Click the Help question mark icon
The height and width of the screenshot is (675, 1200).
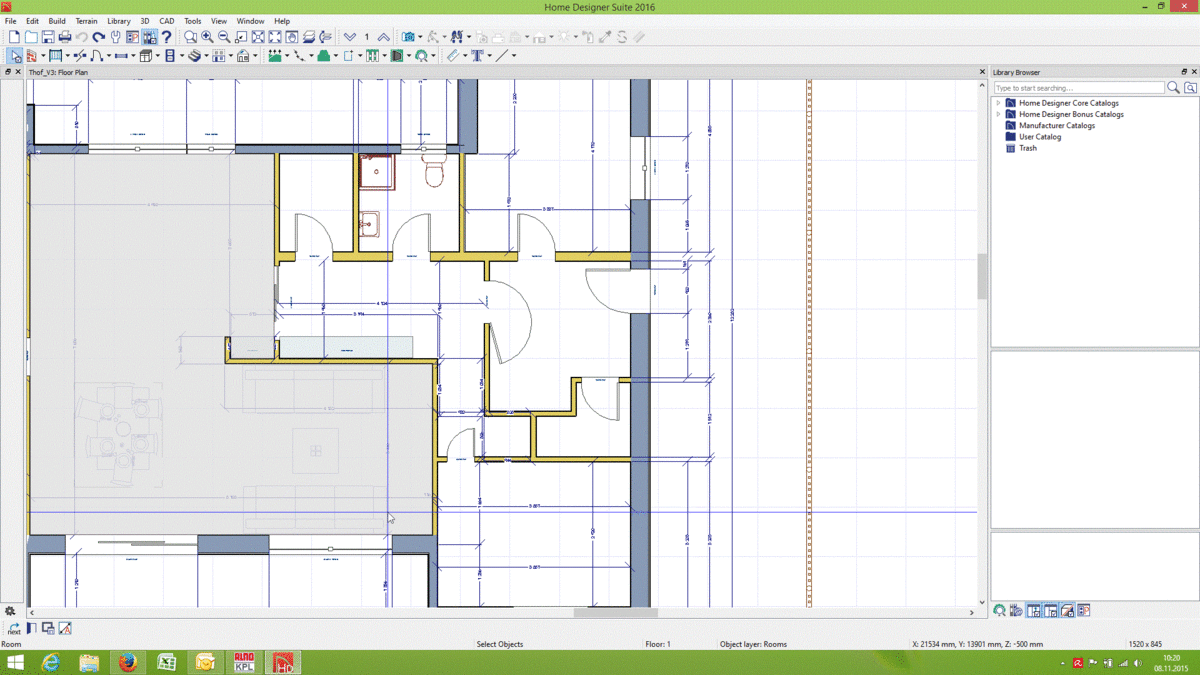tap(167, 37)
